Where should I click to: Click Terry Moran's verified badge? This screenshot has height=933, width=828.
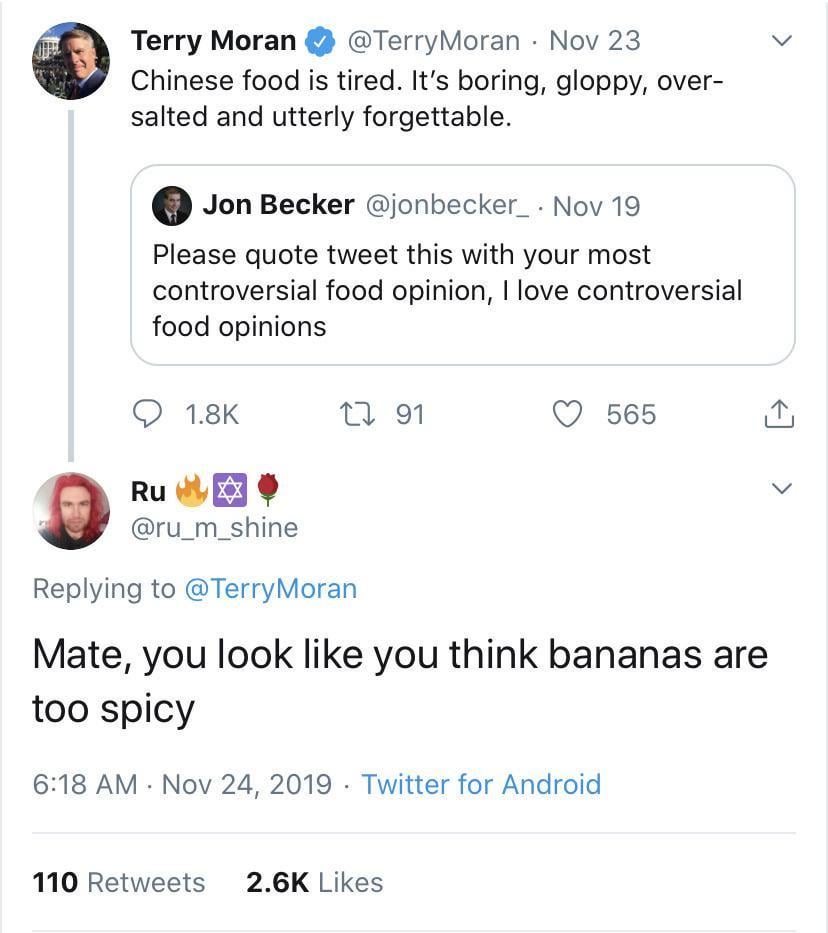(x=319, y=41)
